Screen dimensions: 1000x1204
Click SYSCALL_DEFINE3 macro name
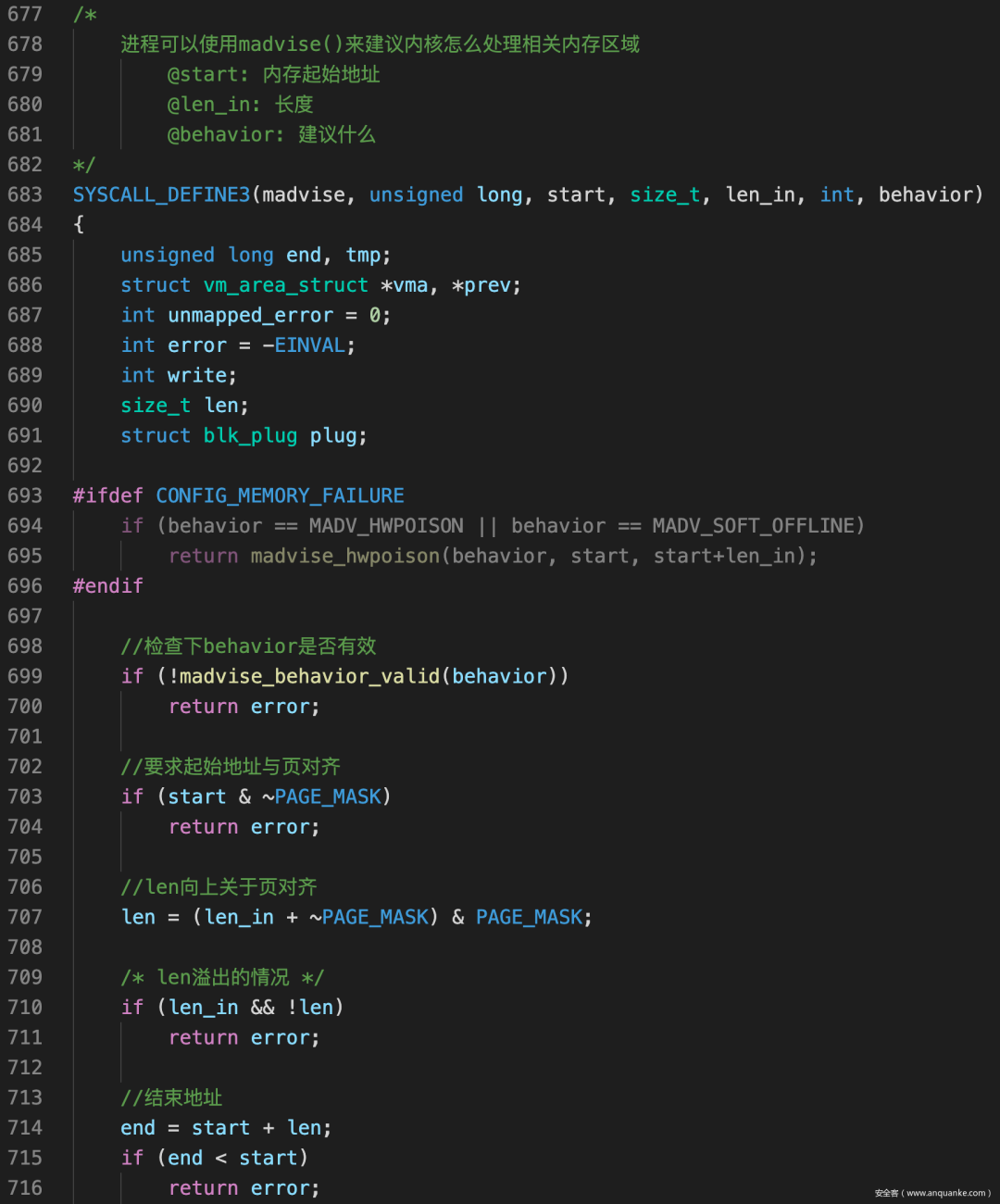[162, 194]
